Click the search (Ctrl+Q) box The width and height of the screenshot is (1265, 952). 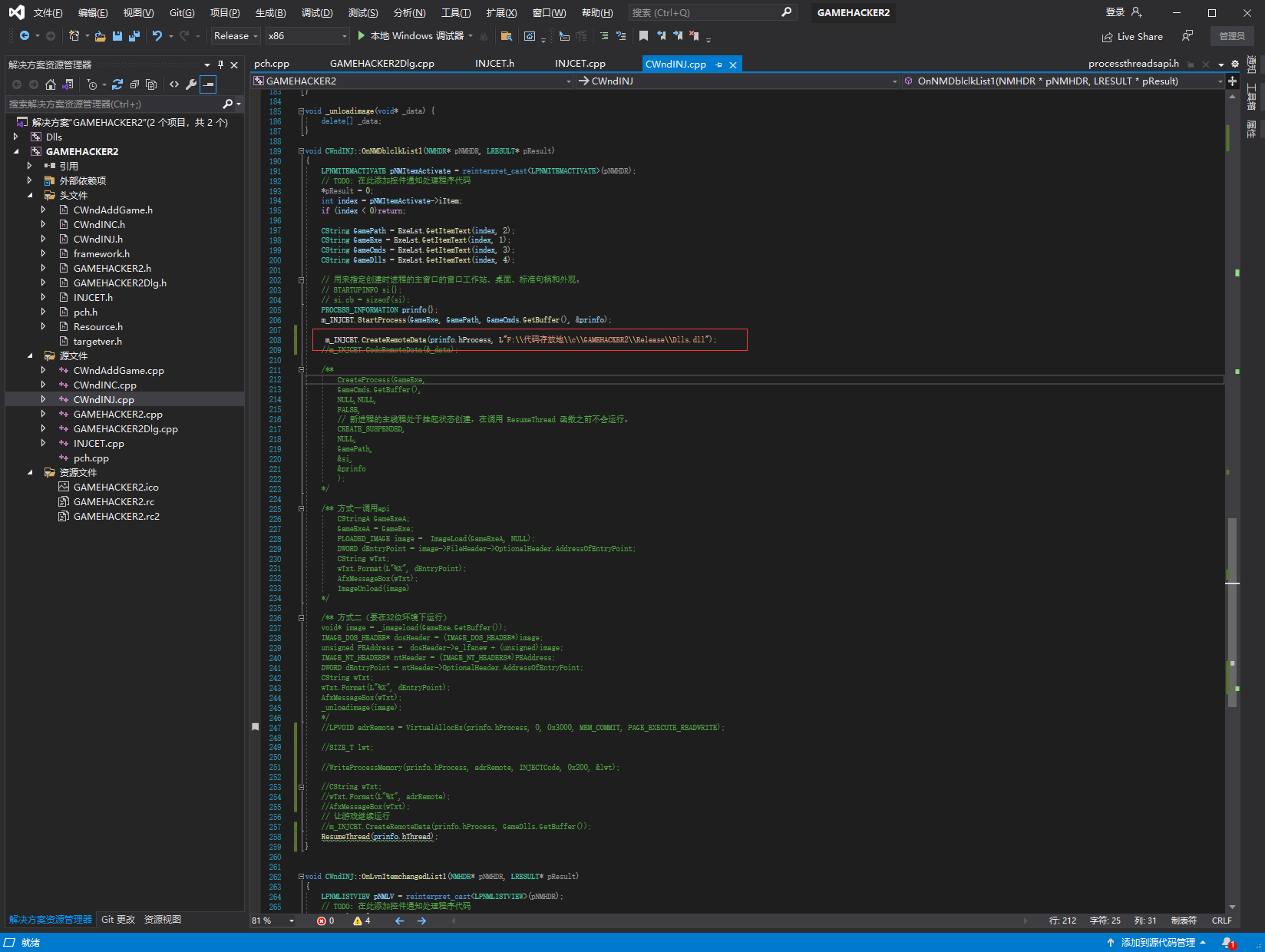(712, 12)
